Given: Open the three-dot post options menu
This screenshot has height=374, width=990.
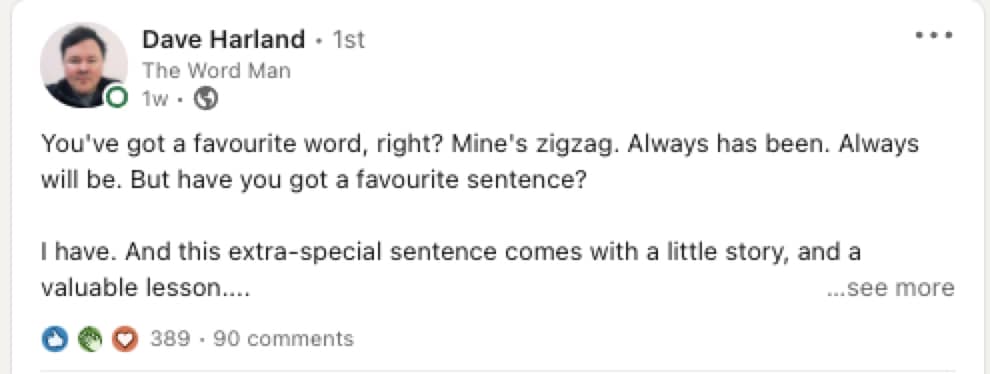Looking at the screenshot, I should pos(934,36).
